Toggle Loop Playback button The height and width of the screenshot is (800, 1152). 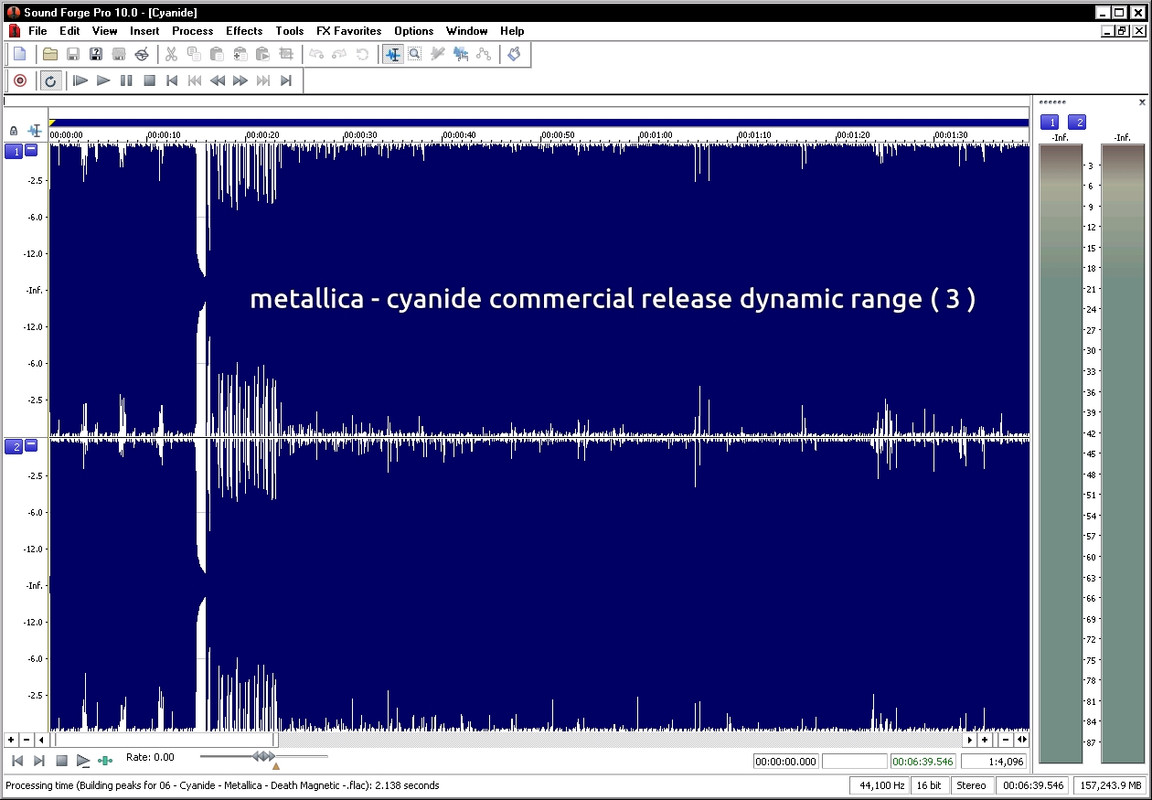[50, 81]
